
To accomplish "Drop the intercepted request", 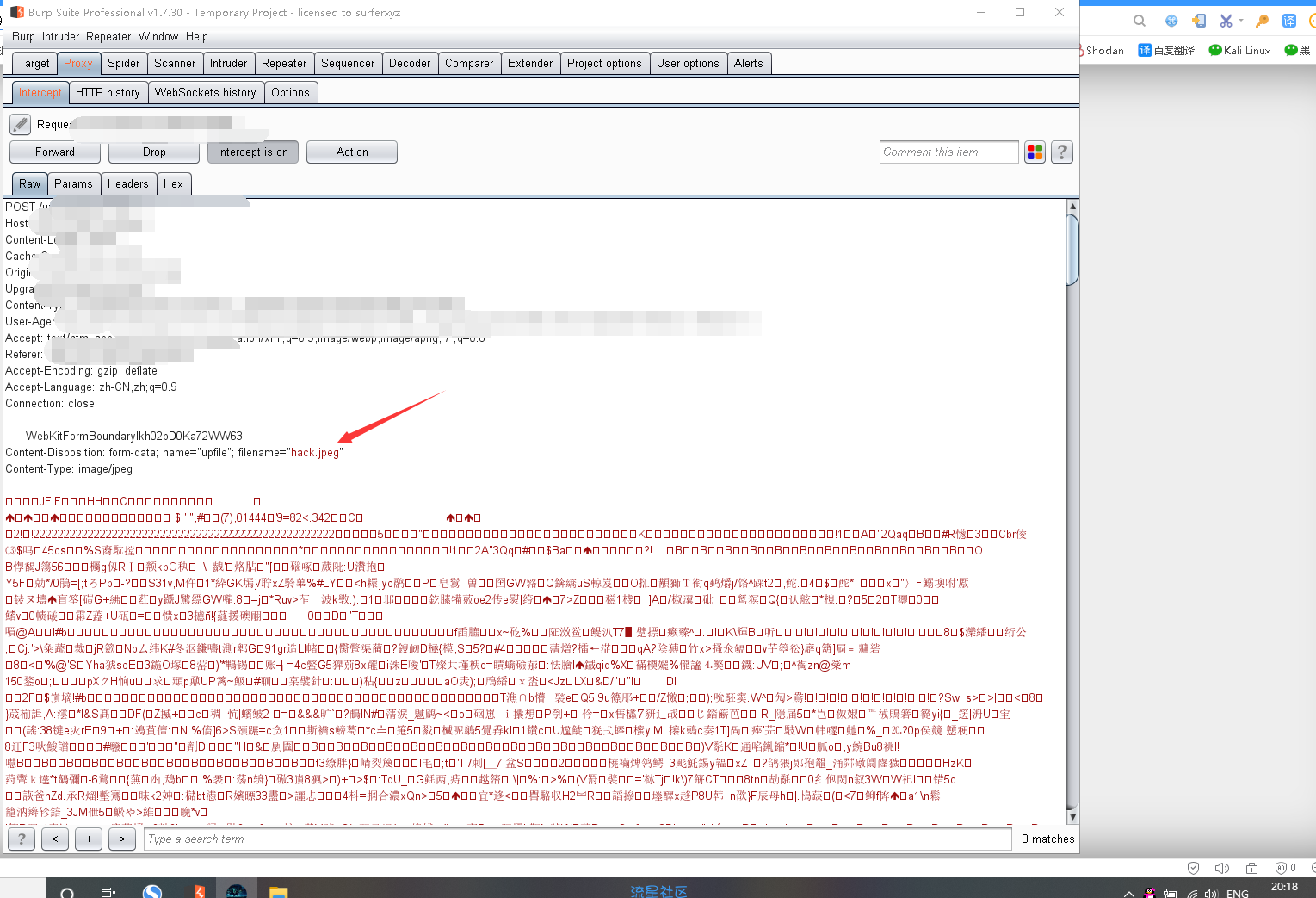I will (x=155, y=152).
